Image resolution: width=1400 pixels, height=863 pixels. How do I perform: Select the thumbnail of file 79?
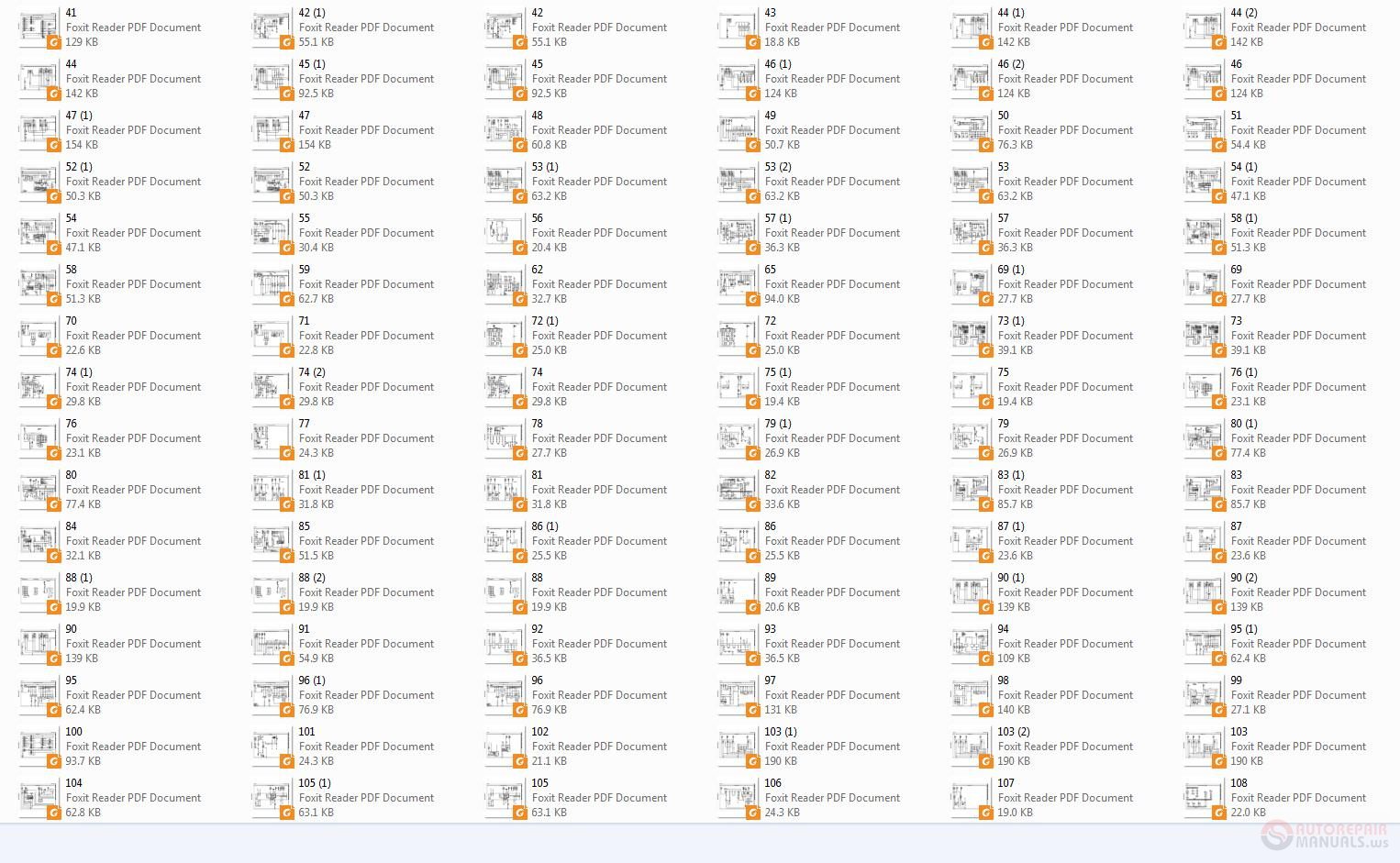(971, 440)
